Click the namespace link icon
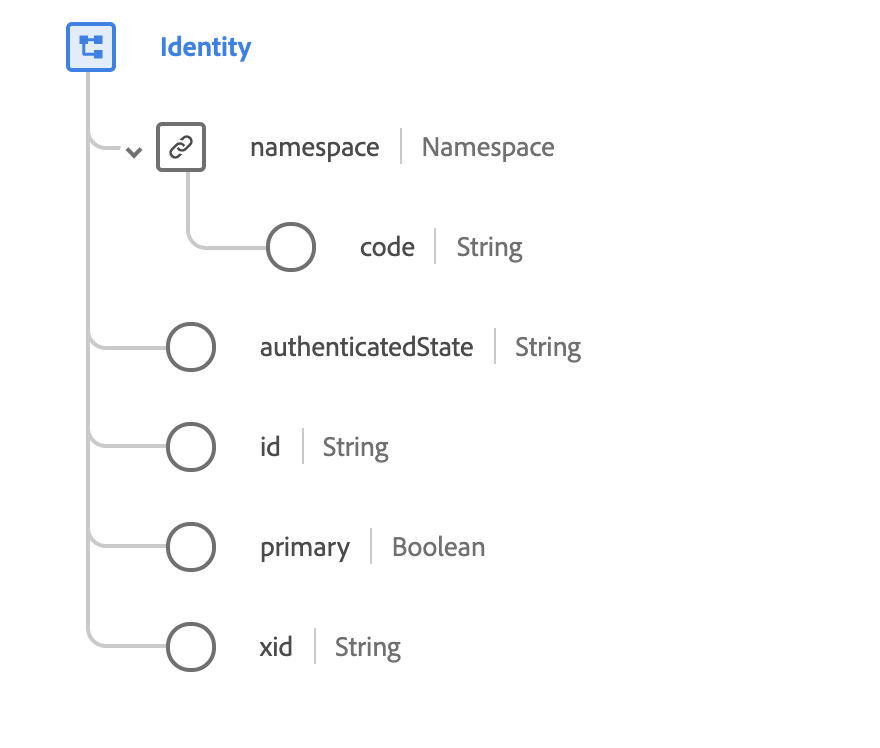The height and width of the screenshot is (748, 880). click(181, 148)
